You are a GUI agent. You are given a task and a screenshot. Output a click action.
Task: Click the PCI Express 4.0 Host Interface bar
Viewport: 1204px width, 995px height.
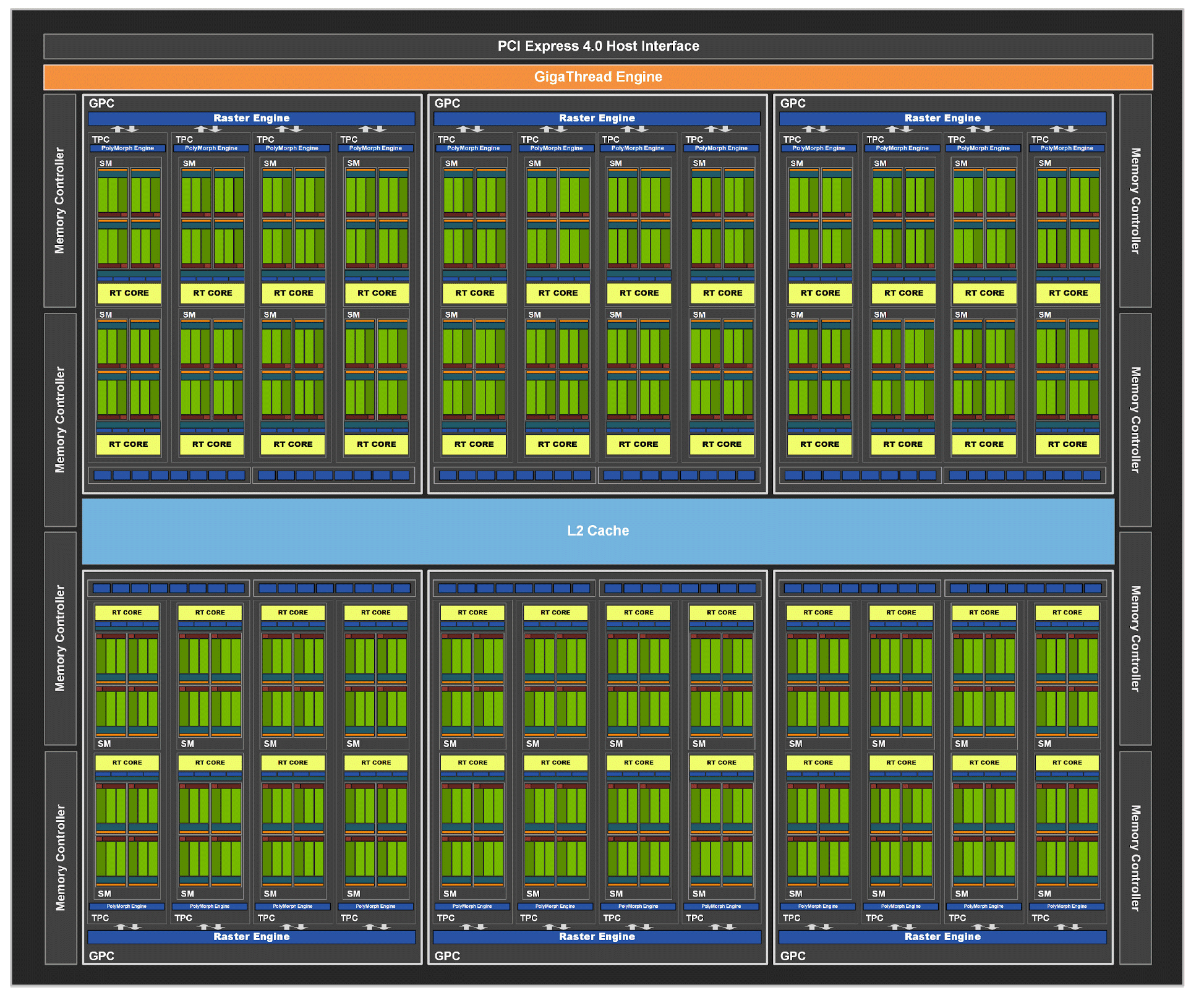click(598, 46)
